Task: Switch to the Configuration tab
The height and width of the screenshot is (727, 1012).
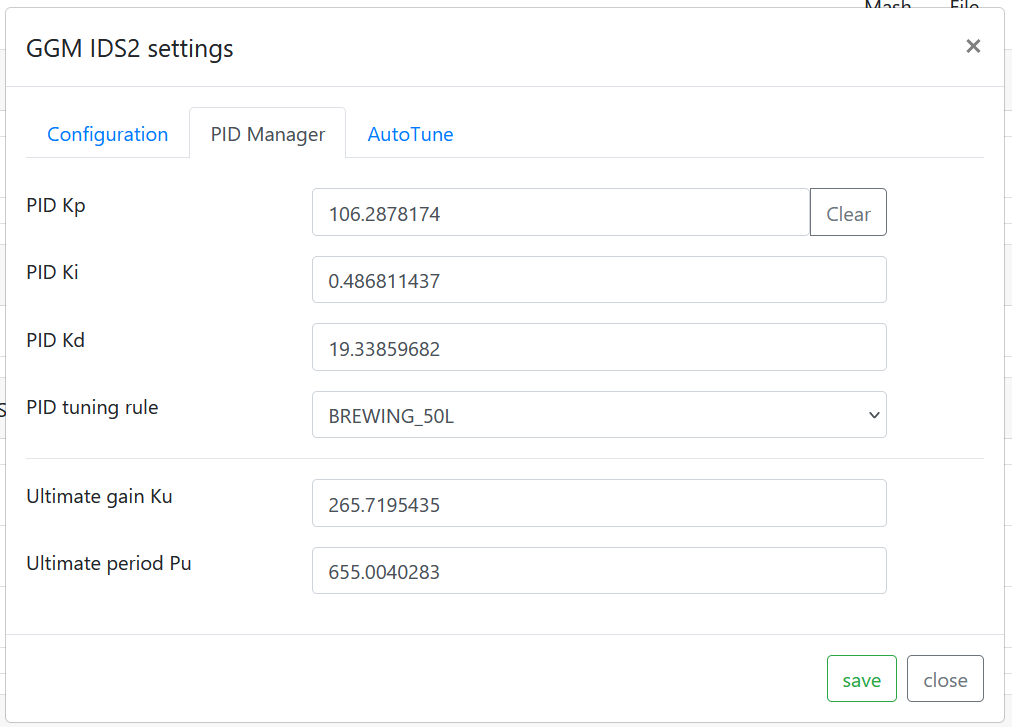Action: click(x=108, y=134)
